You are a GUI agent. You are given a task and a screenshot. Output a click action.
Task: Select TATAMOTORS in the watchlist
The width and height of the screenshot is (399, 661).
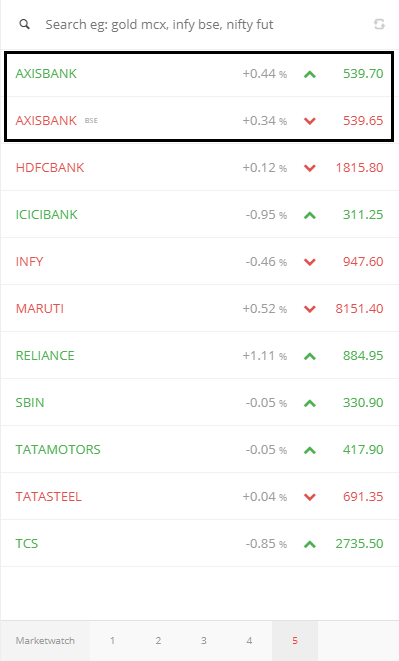click(x=58, y=449)
